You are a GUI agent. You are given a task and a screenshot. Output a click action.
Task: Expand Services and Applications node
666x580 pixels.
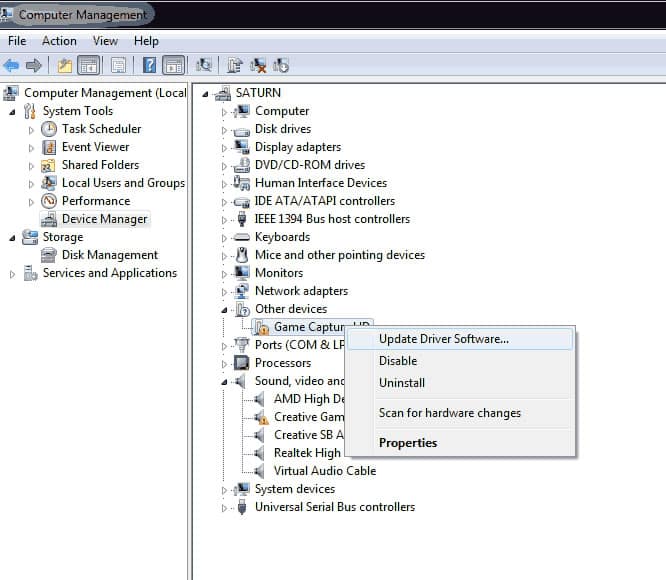pyautogui.click(x=12, y=274)
